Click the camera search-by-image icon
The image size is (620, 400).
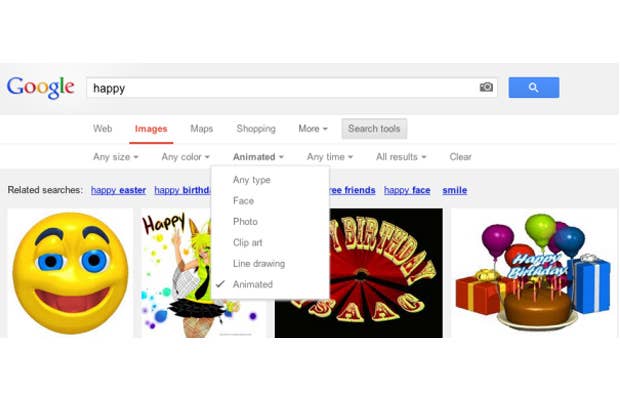coord(486,87)
